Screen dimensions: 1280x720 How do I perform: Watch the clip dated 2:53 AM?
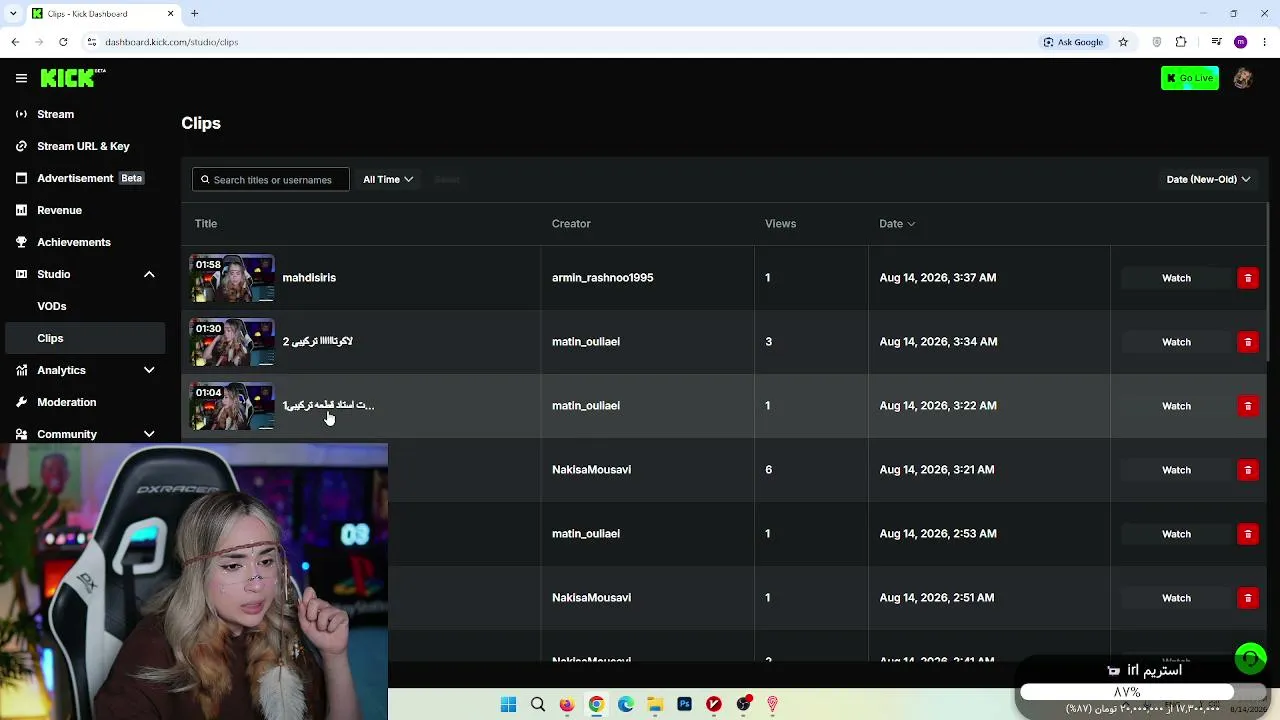click(1176, 534)
